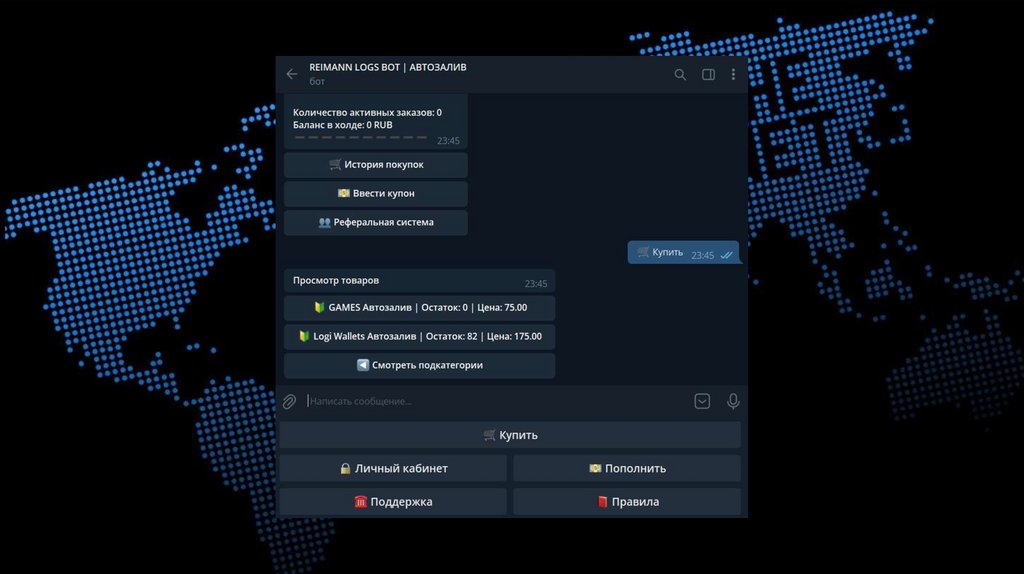Click the Просмотр товаров message text

click(336, 280)
